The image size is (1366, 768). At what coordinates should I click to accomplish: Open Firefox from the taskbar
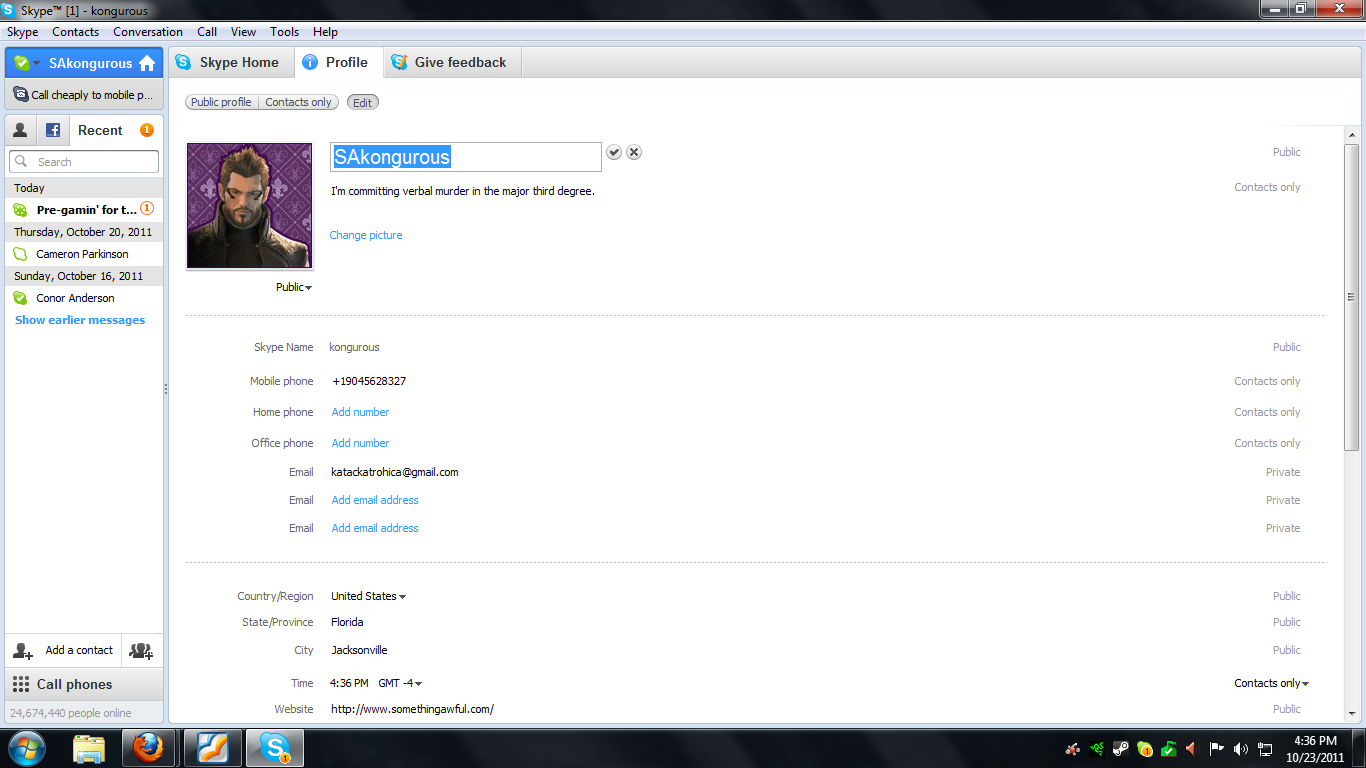[x=148, y=748]
